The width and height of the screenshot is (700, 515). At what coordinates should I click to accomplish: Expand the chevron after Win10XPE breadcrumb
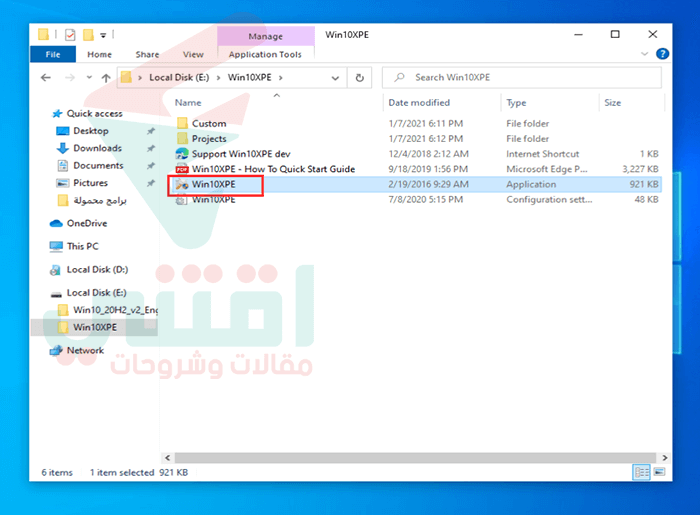click(x=281, y=78)
